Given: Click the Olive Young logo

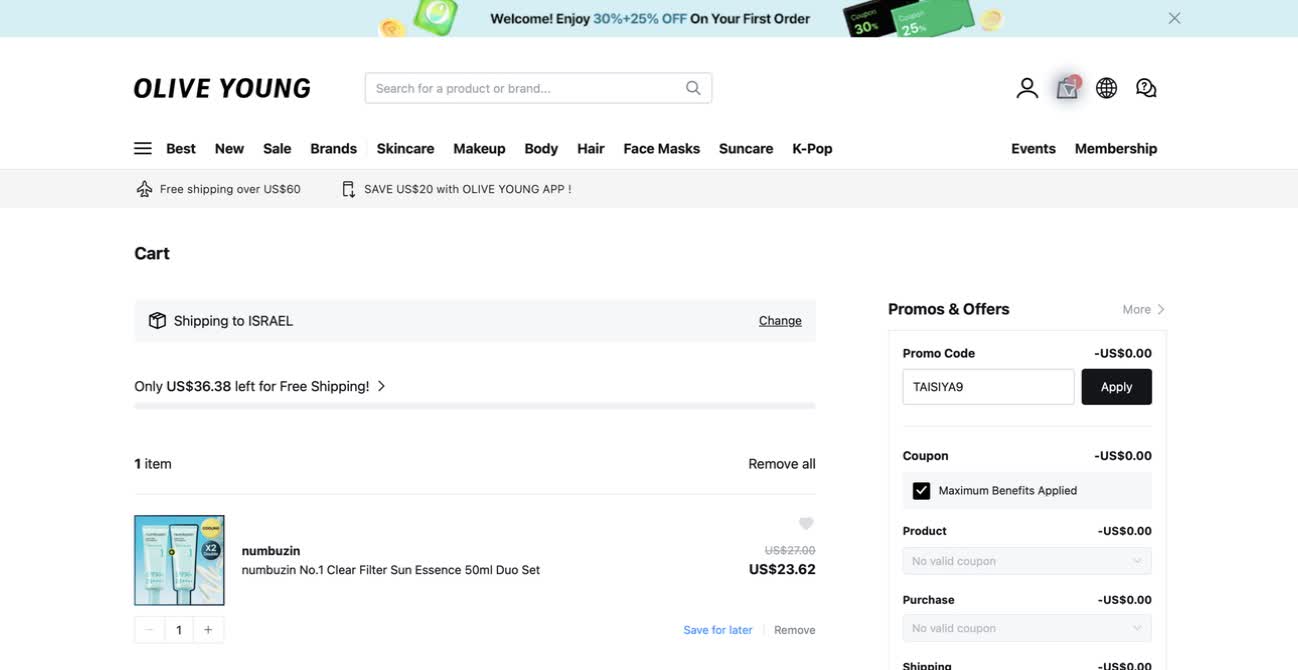Looking at the screenshot, I should coord(222,88).
